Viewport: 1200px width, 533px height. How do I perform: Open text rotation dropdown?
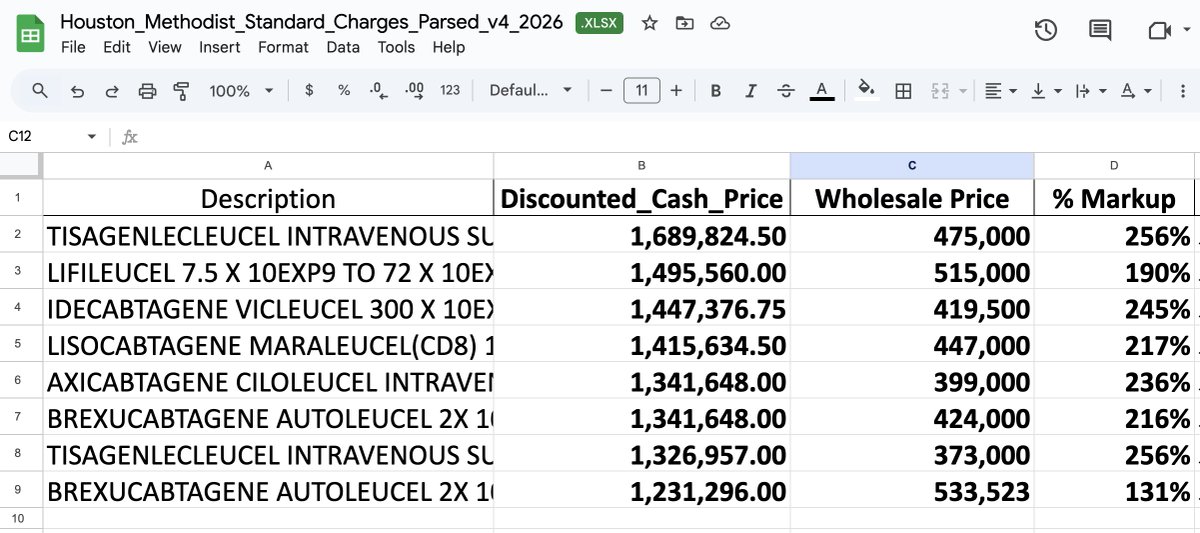coord(1135,91)
